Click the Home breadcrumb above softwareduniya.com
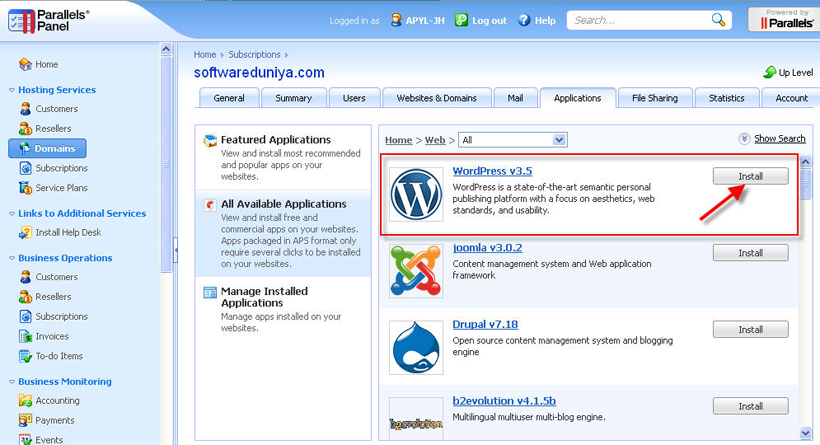 coord(204,54)
